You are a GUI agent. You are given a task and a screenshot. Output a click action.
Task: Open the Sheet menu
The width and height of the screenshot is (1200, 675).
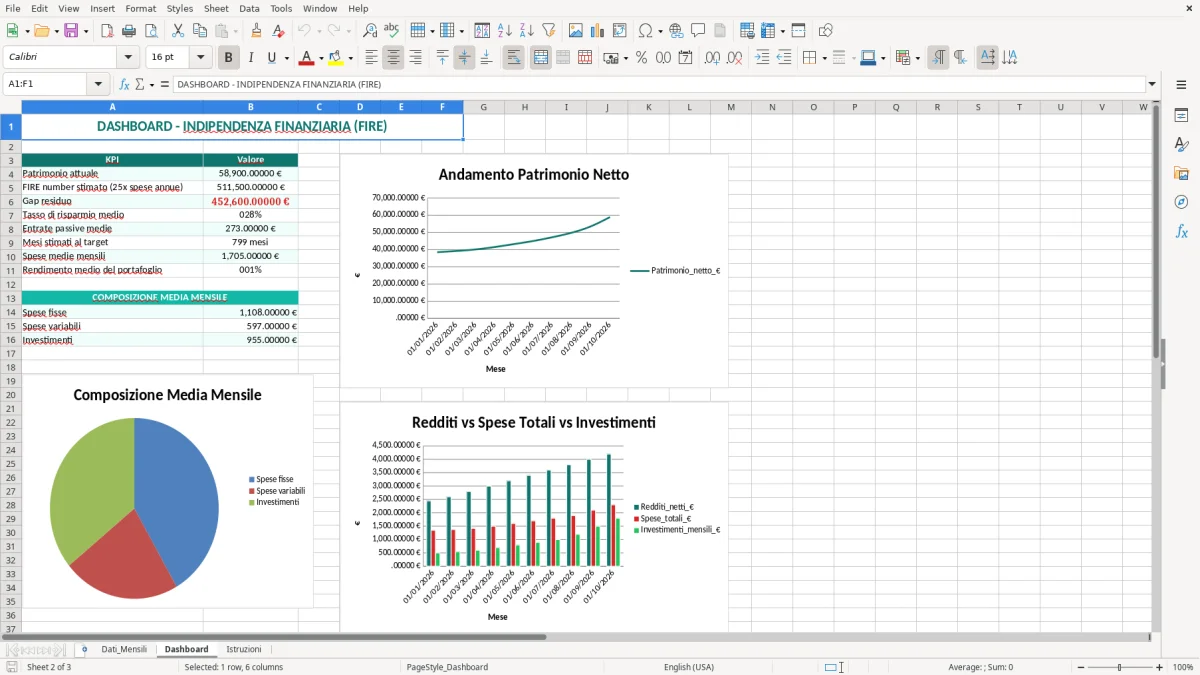[216, 8]
